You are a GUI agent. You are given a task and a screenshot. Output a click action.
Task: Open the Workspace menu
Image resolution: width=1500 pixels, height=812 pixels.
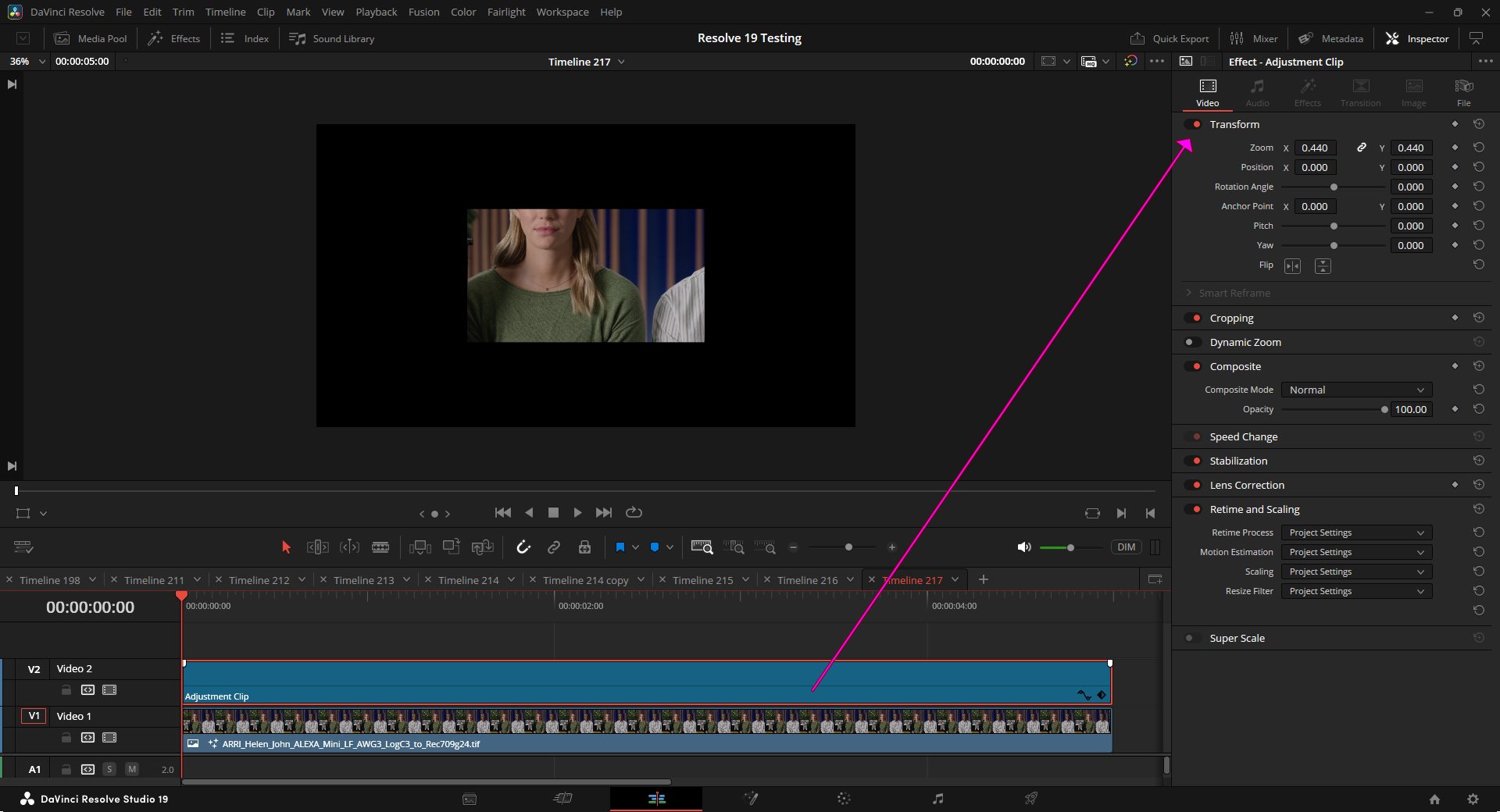(x=562, y=12)
